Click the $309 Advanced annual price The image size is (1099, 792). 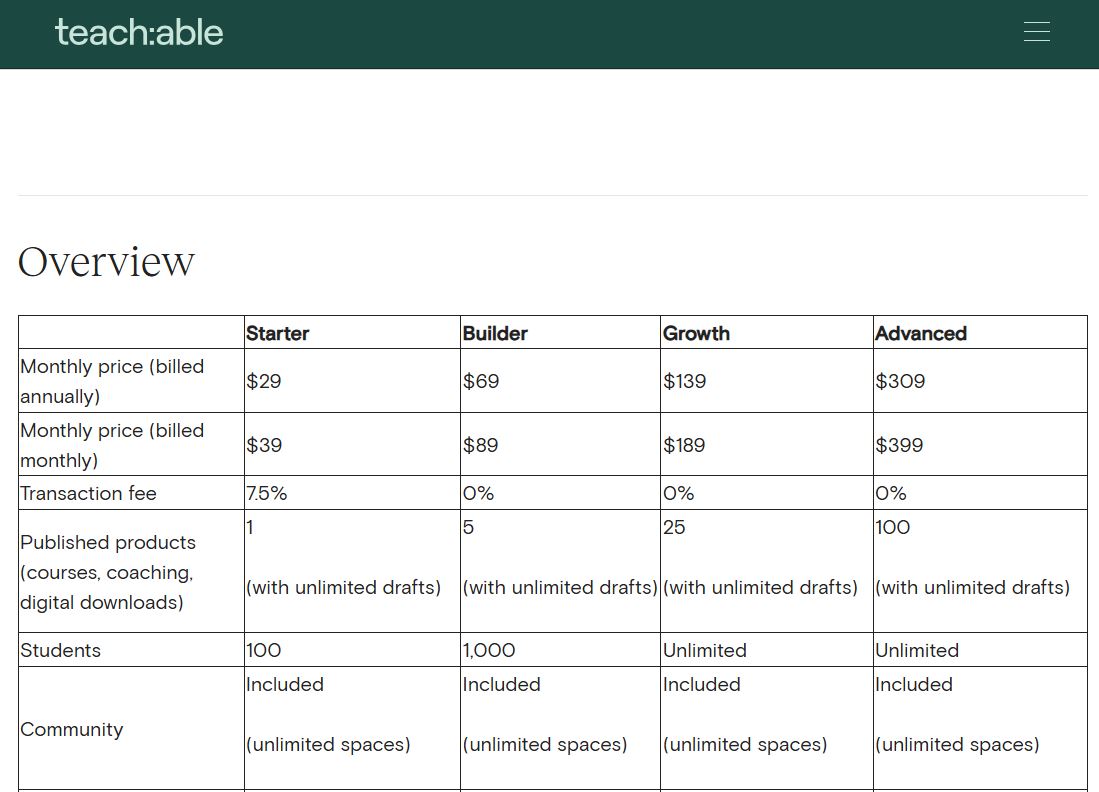pyautogui.click(x=900, y=381)
